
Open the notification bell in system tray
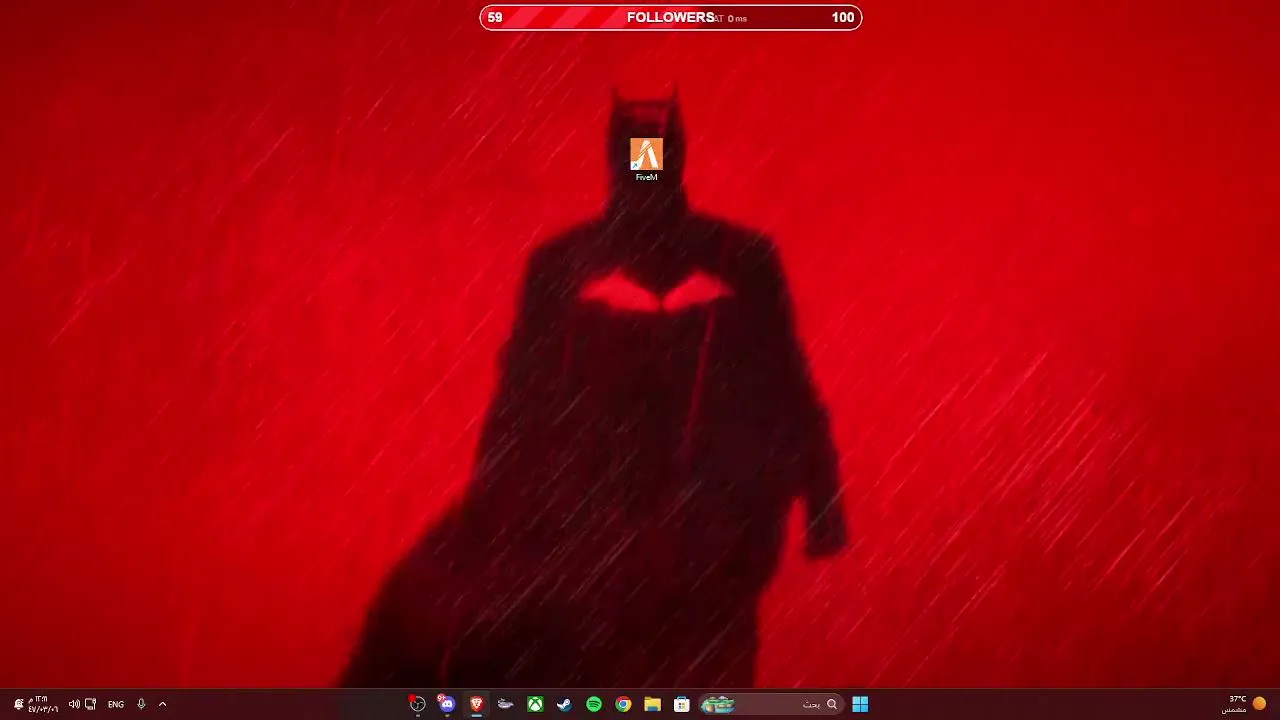point(18,704)
